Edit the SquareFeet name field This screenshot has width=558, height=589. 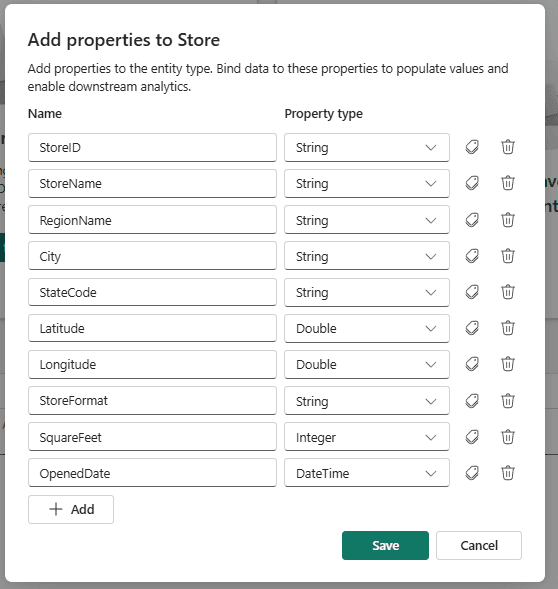(152, 437)
